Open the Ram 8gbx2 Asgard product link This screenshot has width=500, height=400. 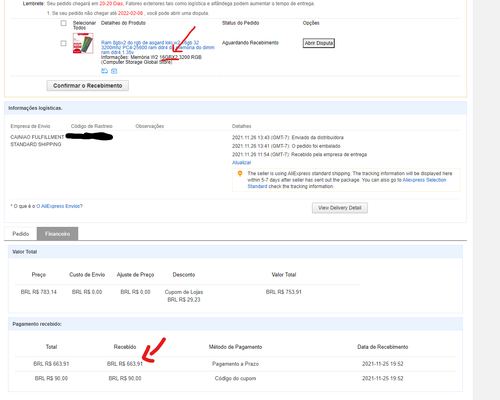click(158, 47)
